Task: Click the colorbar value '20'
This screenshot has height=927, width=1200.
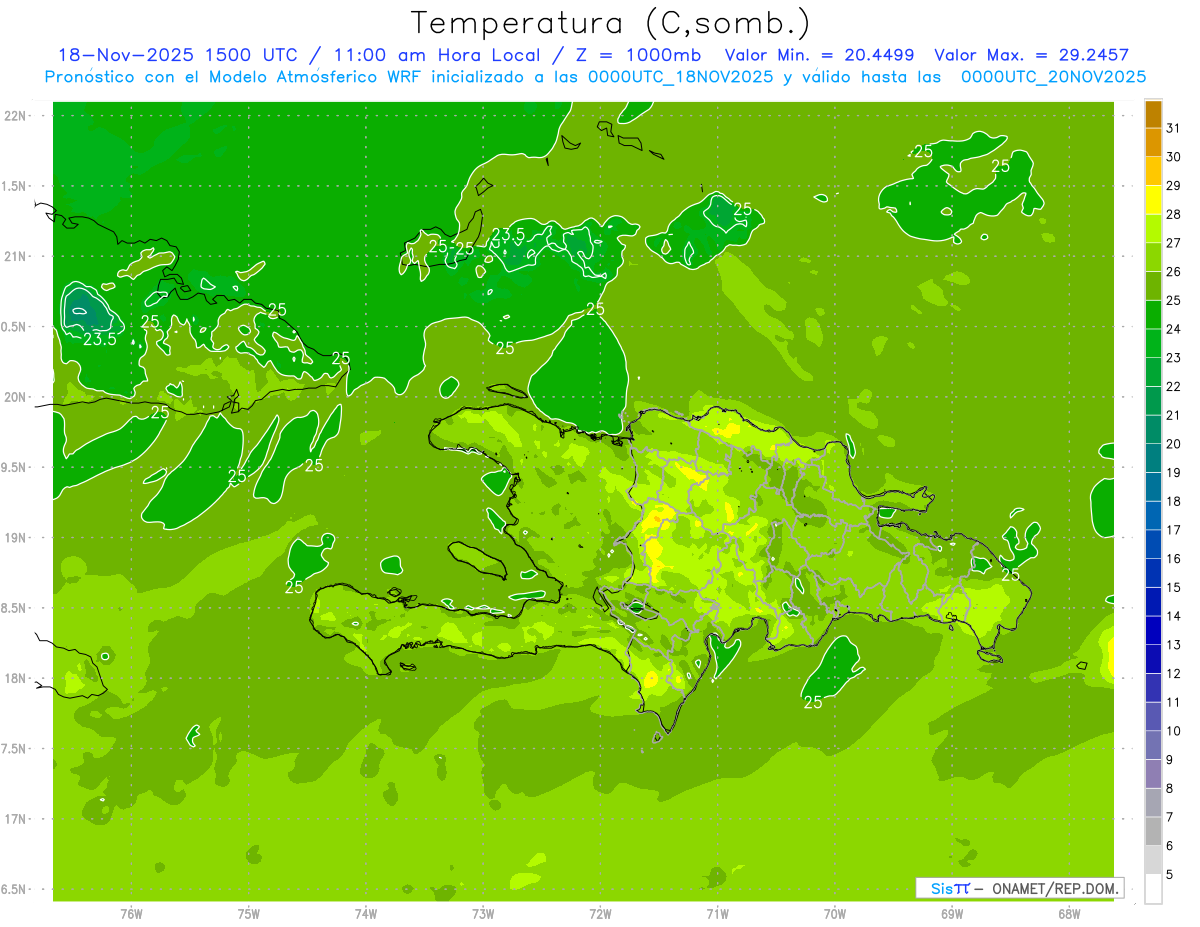Action: click(x=1173, y=444)
